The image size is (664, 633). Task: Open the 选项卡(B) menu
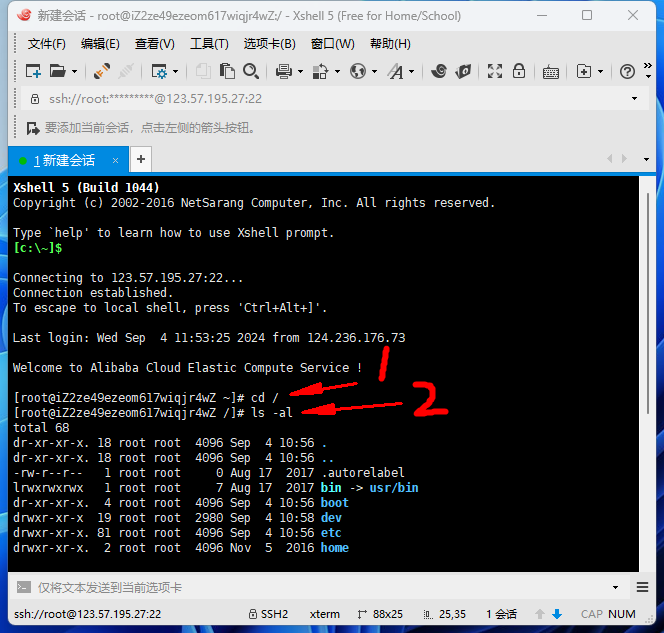pyautogui.click(x=269, y=44)
